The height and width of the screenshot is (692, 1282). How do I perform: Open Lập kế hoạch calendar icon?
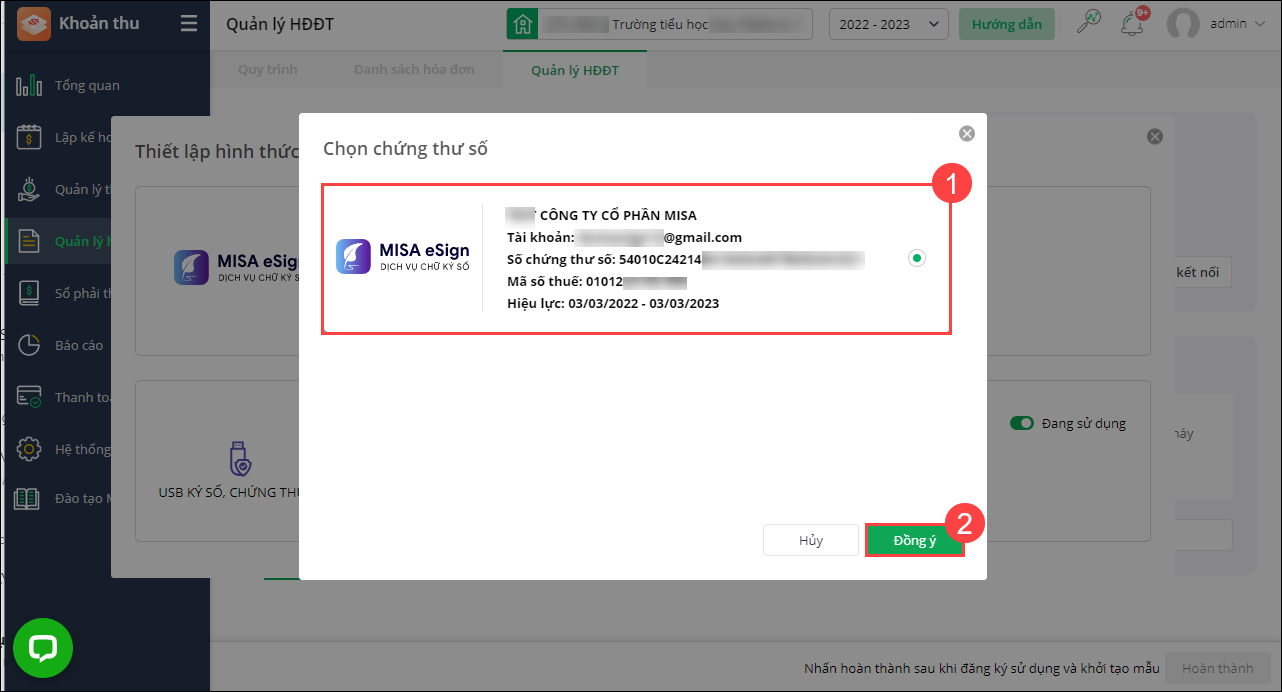point(29,137)
